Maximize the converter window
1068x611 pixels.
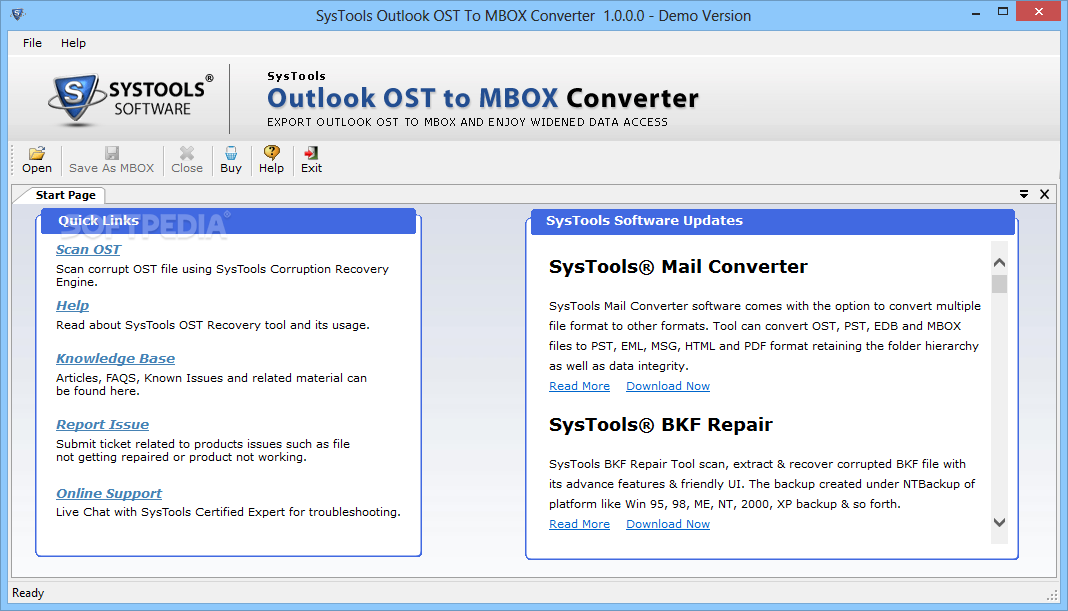click(1003, 12)
